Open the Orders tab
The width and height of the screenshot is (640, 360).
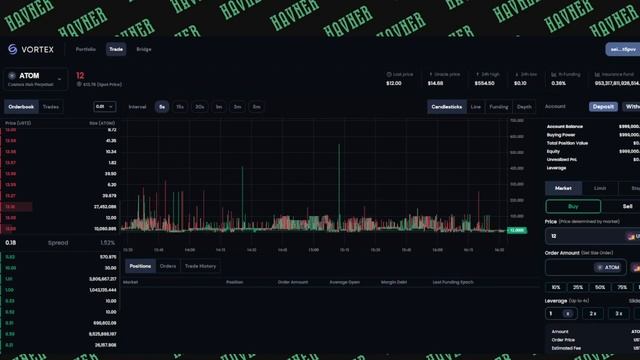point(168,266)
